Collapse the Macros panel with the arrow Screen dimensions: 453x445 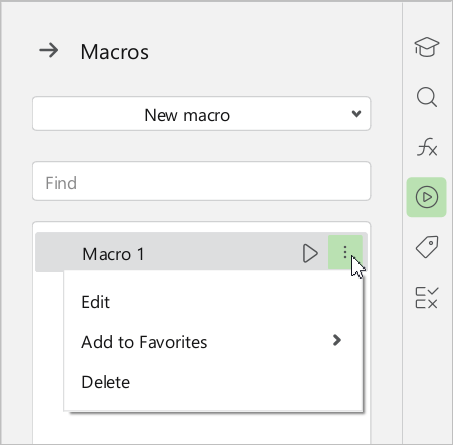(x=49, y=51)
